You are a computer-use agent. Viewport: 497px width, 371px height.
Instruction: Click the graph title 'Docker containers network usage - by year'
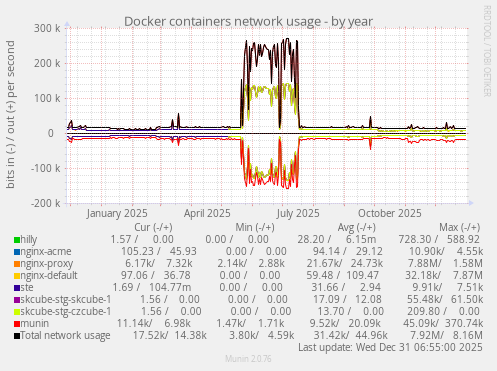[x=248, y=21]
